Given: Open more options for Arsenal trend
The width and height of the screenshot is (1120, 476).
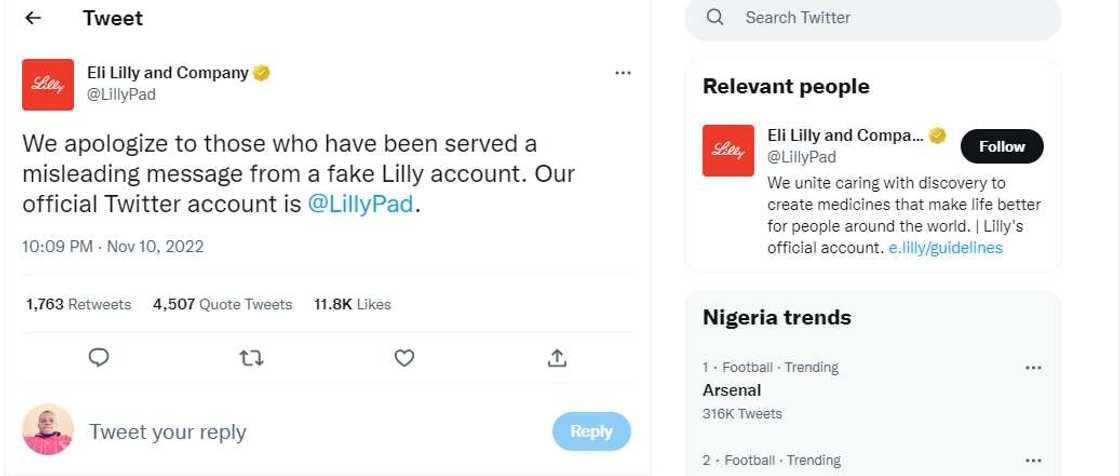Looking at the screenshot, I should pyautogui.click(x=1034, y=367).
